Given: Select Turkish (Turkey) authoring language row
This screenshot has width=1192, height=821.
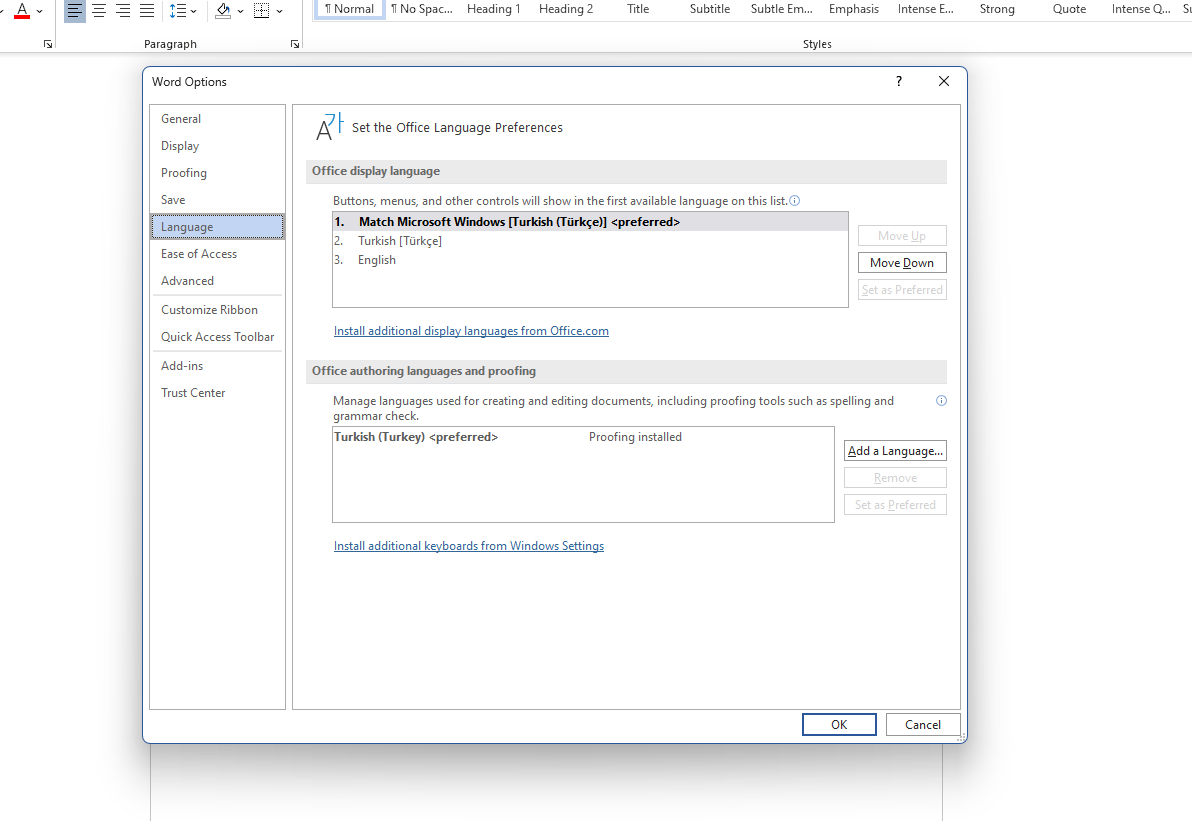Looking at the screenshot, I should (x=583, y=437).
